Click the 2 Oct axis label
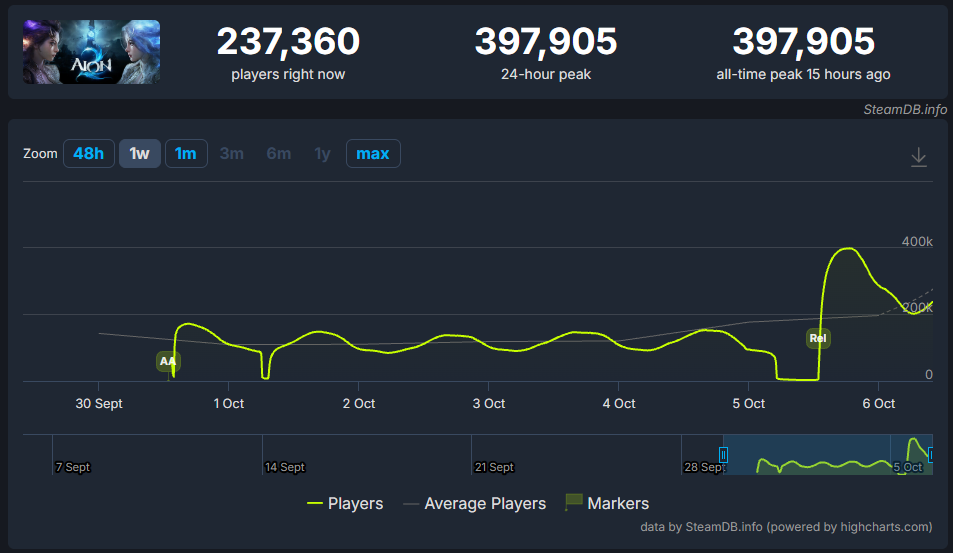The image size is (953, 553). [359, 404]
